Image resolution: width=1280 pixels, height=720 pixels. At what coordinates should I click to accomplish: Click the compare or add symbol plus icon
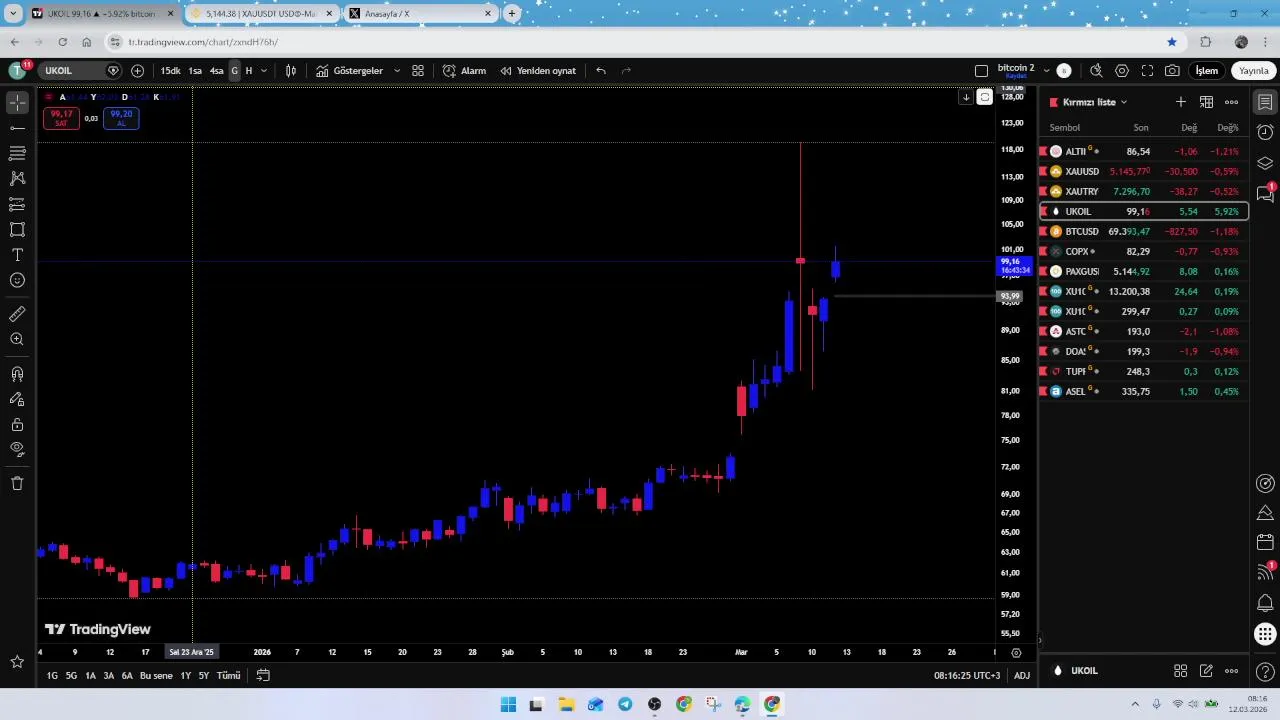coord(137,71)
